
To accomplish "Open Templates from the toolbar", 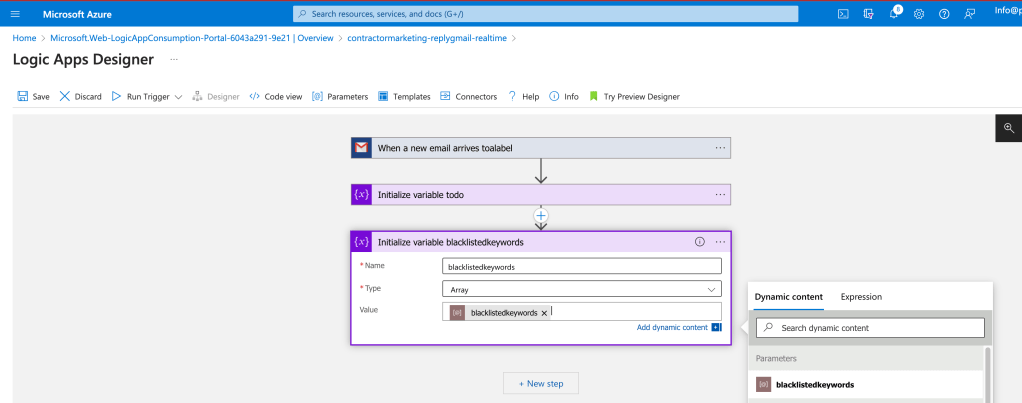I will click(404, 97).
